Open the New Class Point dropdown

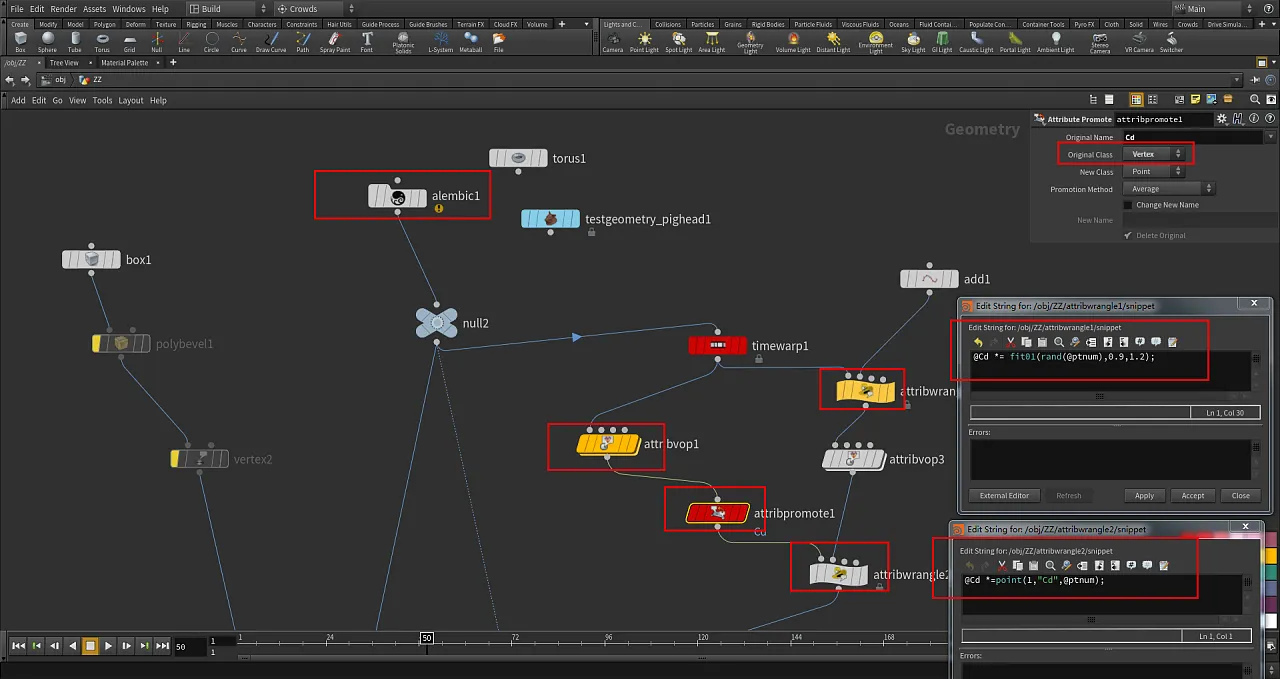pos(1155,172)
